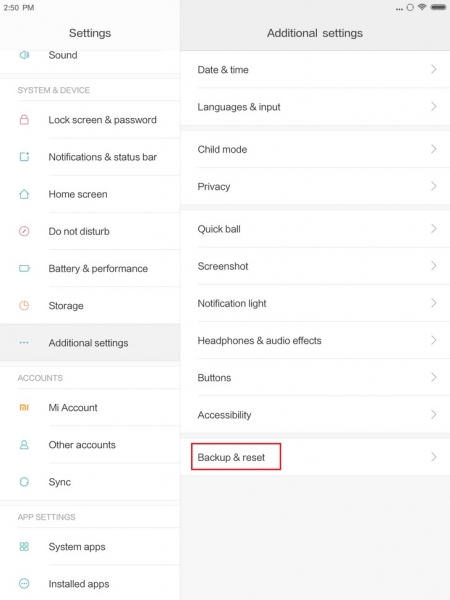Tap the Sound speaker icon
The height and width of the screenshot is (600, 450).
point(24,55)
